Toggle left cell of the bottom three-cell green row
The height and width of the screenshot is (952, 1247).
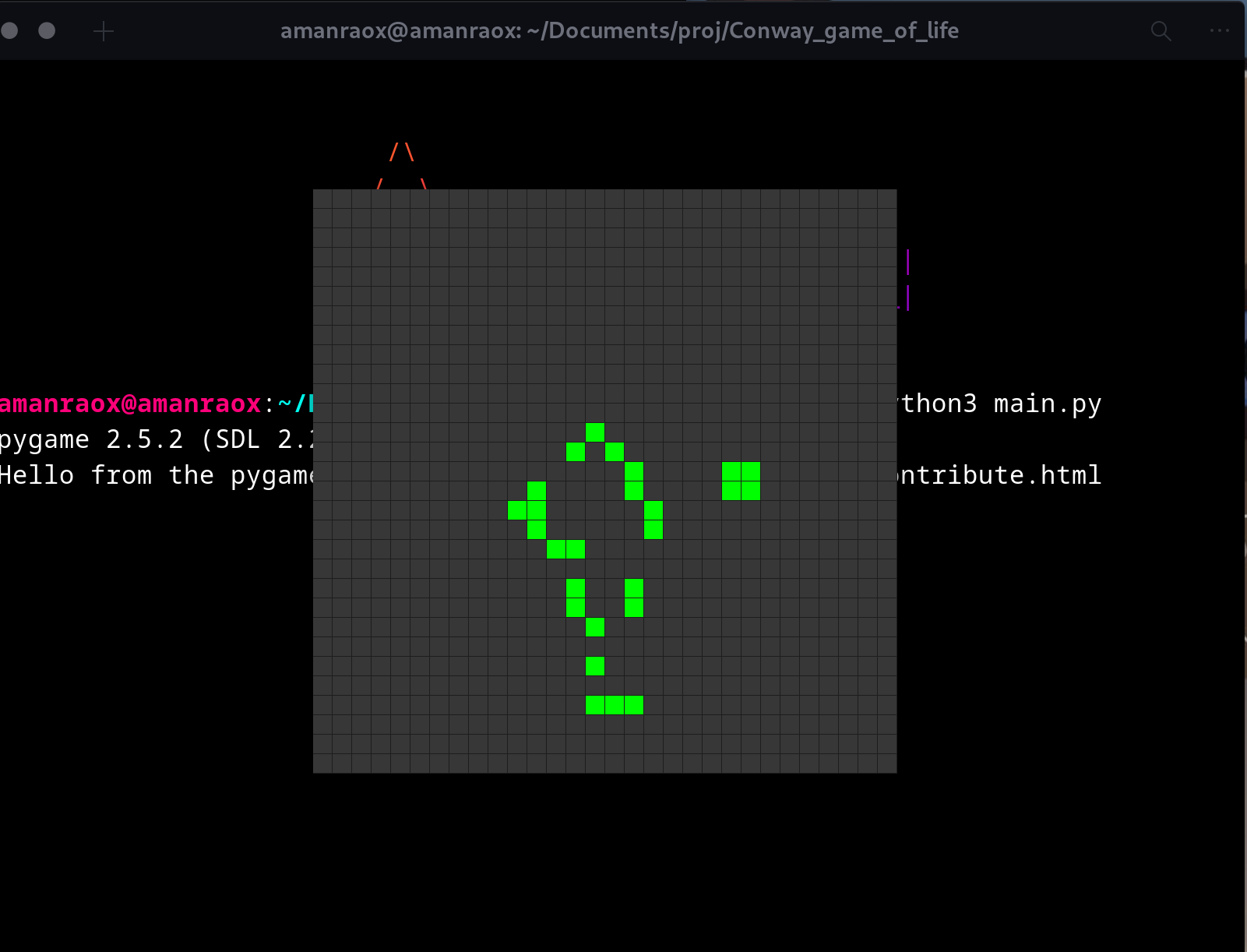595,705
